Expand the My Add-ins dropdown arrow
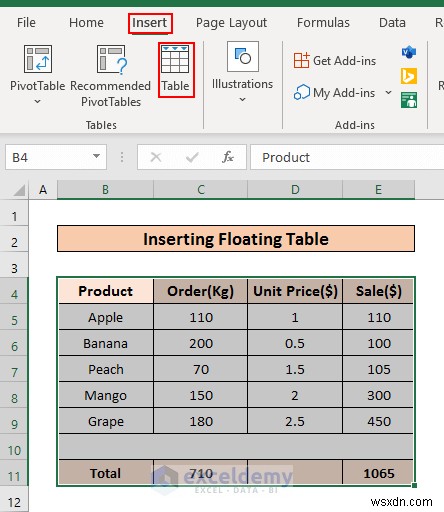Viewport: 444px width, 512px height. pyautogui.click(x=388, y=92)
